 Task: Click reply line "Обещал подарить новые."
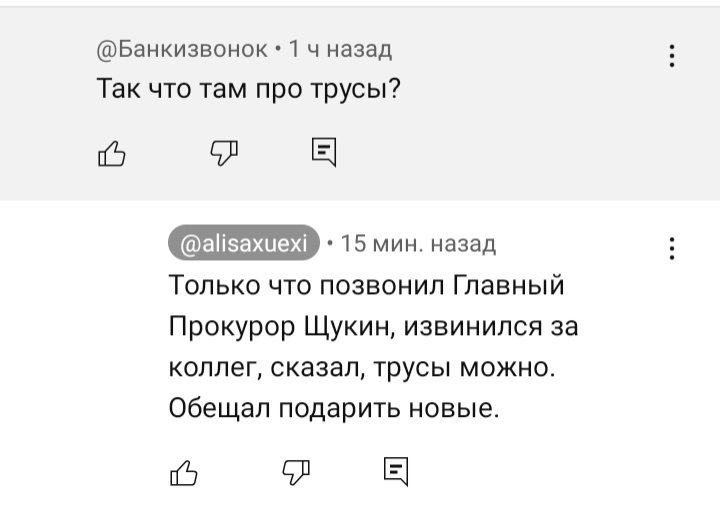[x=334, y=408]
